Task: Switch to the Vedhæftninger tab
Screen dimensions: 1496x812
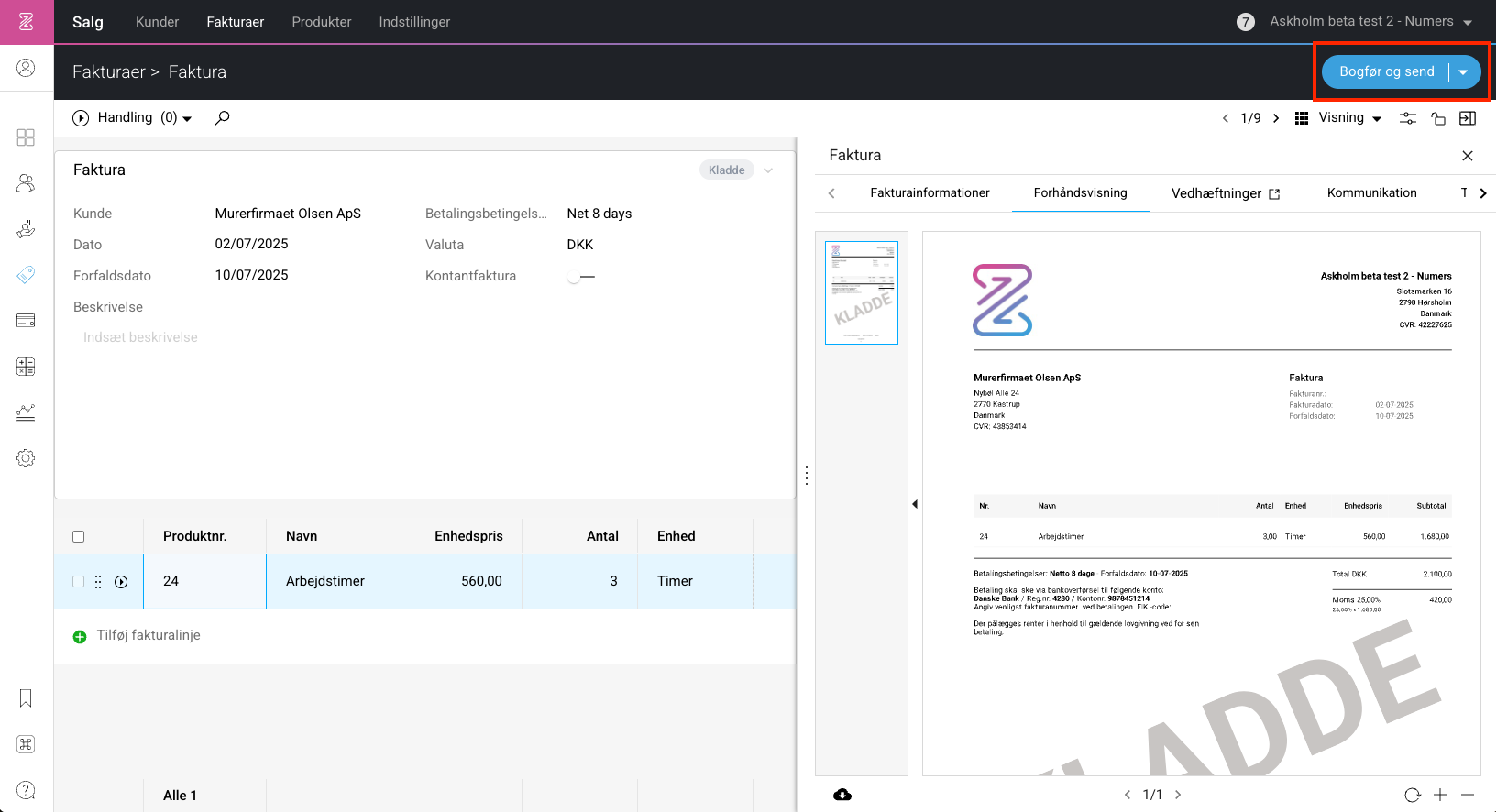Action: [1226, 193]
